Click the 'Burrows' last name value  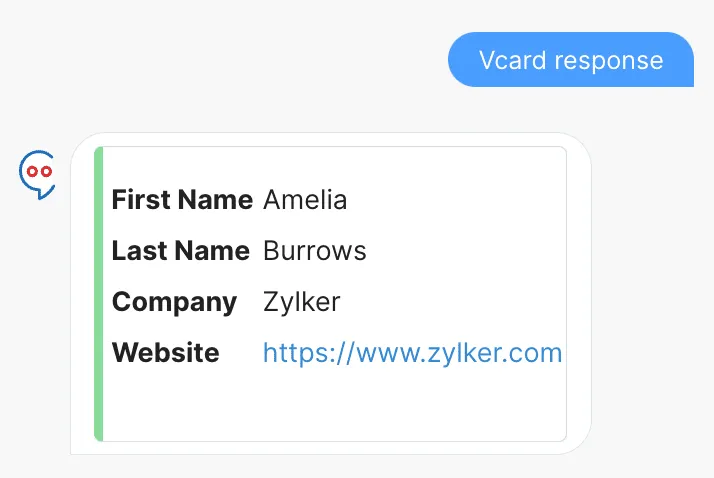[314, 250]
